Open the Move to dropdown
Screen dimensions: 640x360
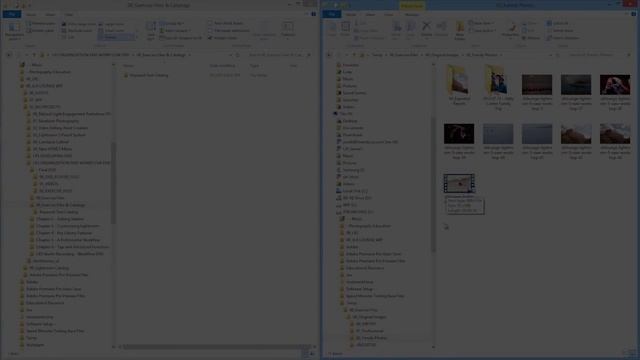click(x=396, y=30)
